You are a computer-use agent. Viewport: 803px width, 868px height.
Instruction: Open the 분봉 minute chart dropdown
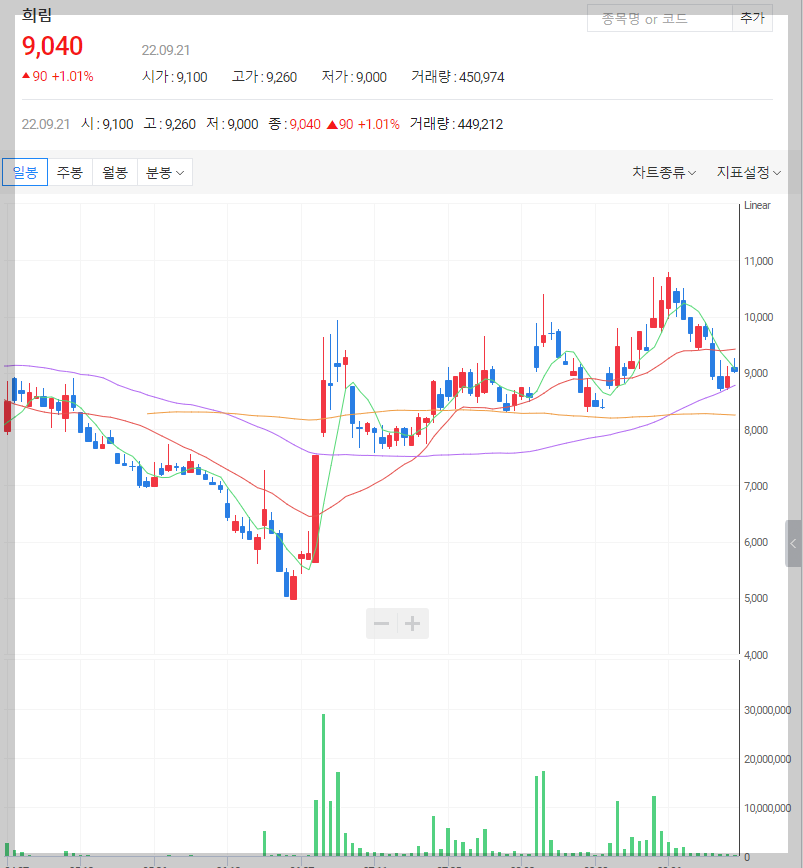[164, 172]
